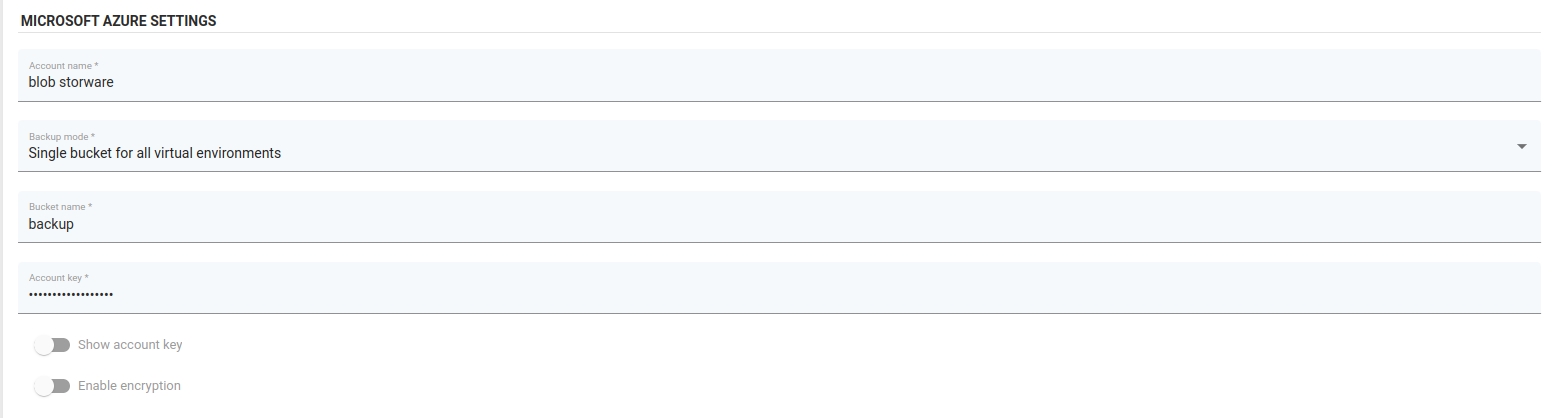The height and width of the screenshot is (418, 1553).
Task: Click the masked account key dots
Action: (x=70, y=295)
